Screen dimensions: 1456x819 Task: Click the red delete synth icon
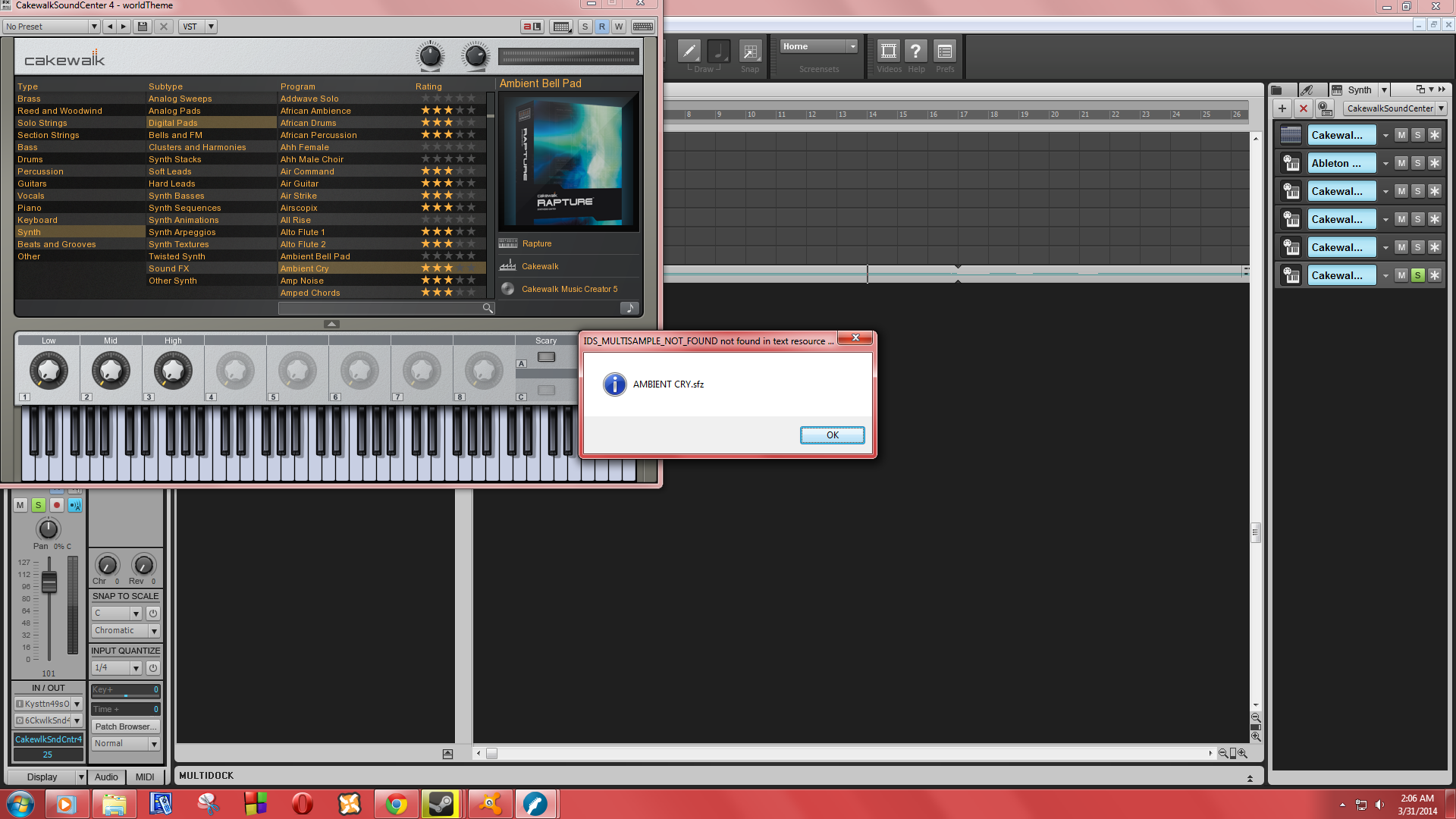tap(1304, 108)
